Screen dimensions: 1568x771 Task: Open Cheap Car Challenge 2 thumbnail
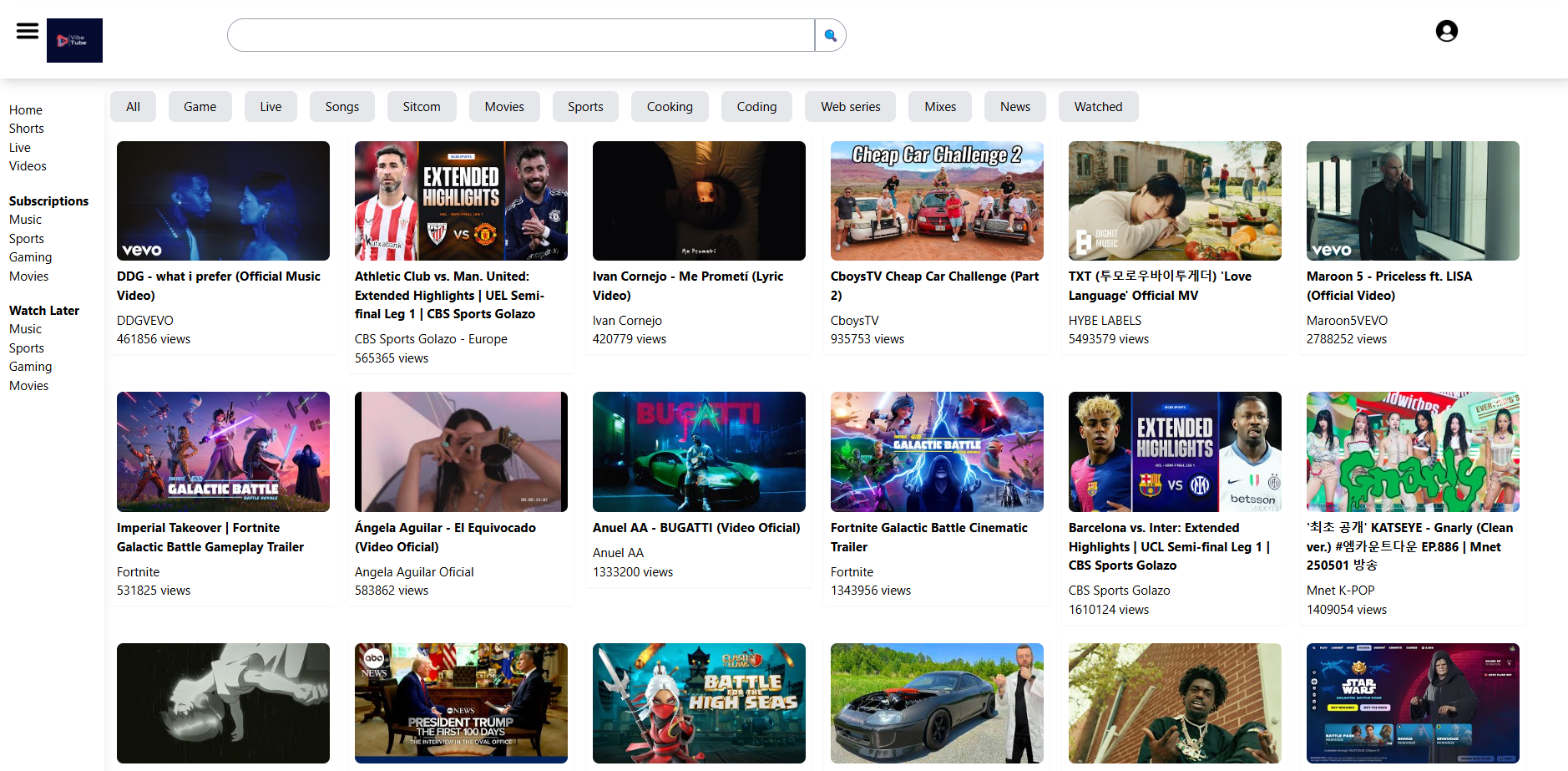click(x=937, y=200)
